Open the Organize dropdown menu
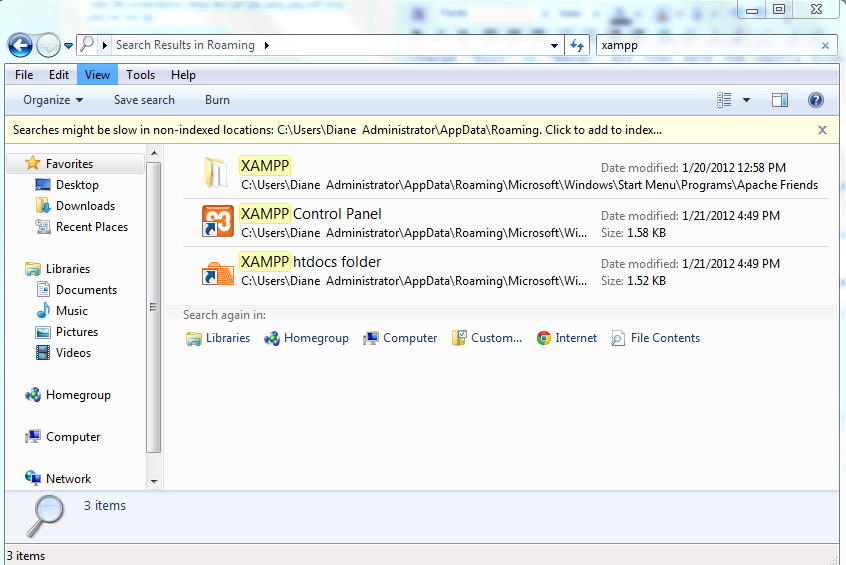 coord(53,100)
